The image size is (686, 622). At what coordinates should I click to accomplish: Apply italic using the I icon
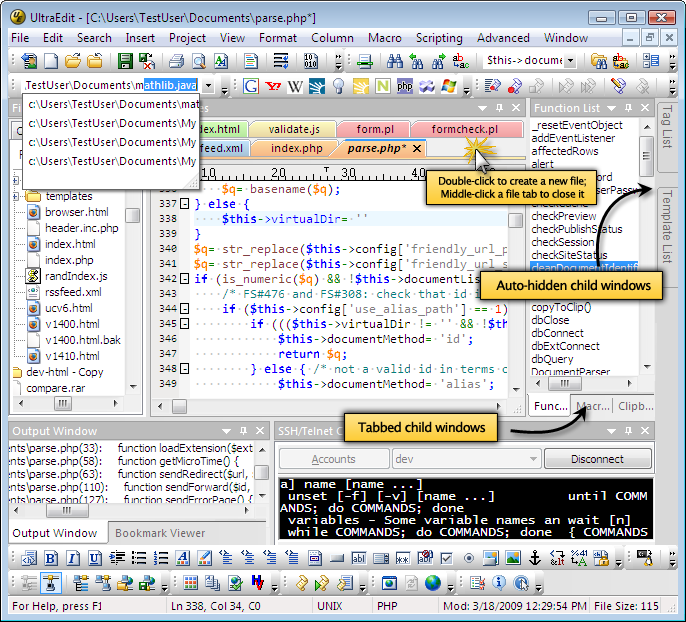[73, 558]
